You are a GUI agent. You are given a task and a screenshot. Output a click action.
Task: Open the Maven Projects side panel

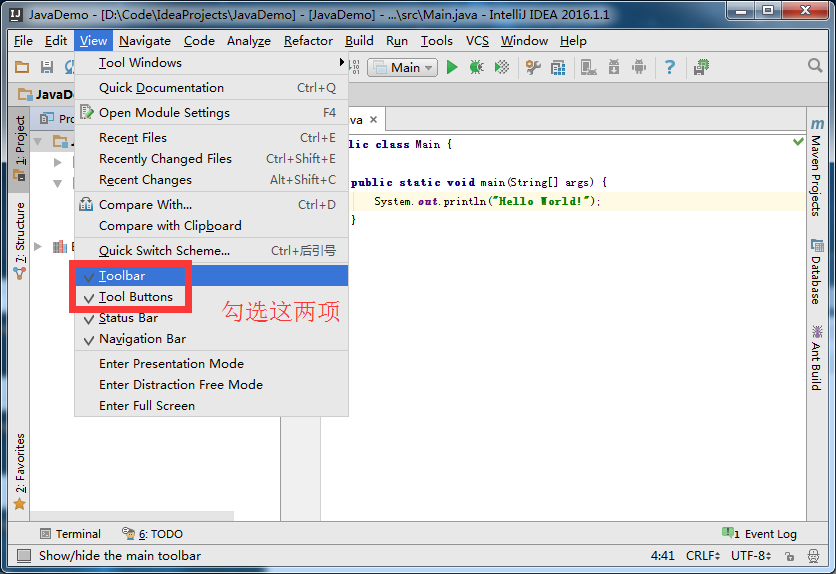(816, 167)
